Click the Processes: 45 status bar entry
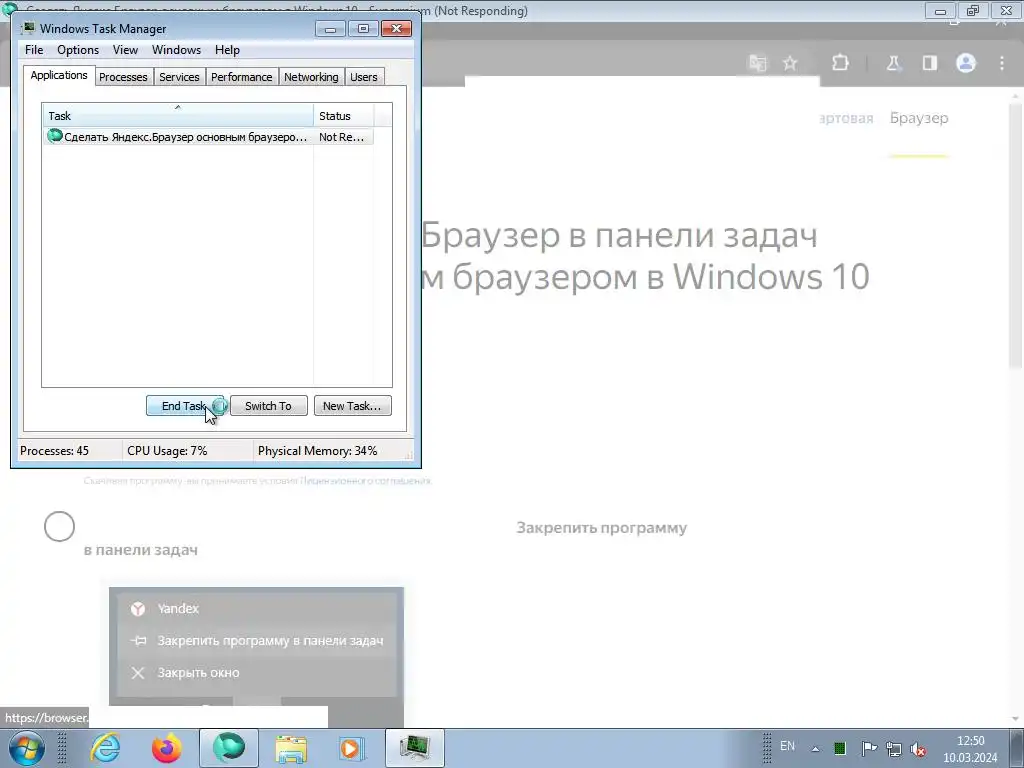Viewport: 1024px width, 768px height. [55, 451]
